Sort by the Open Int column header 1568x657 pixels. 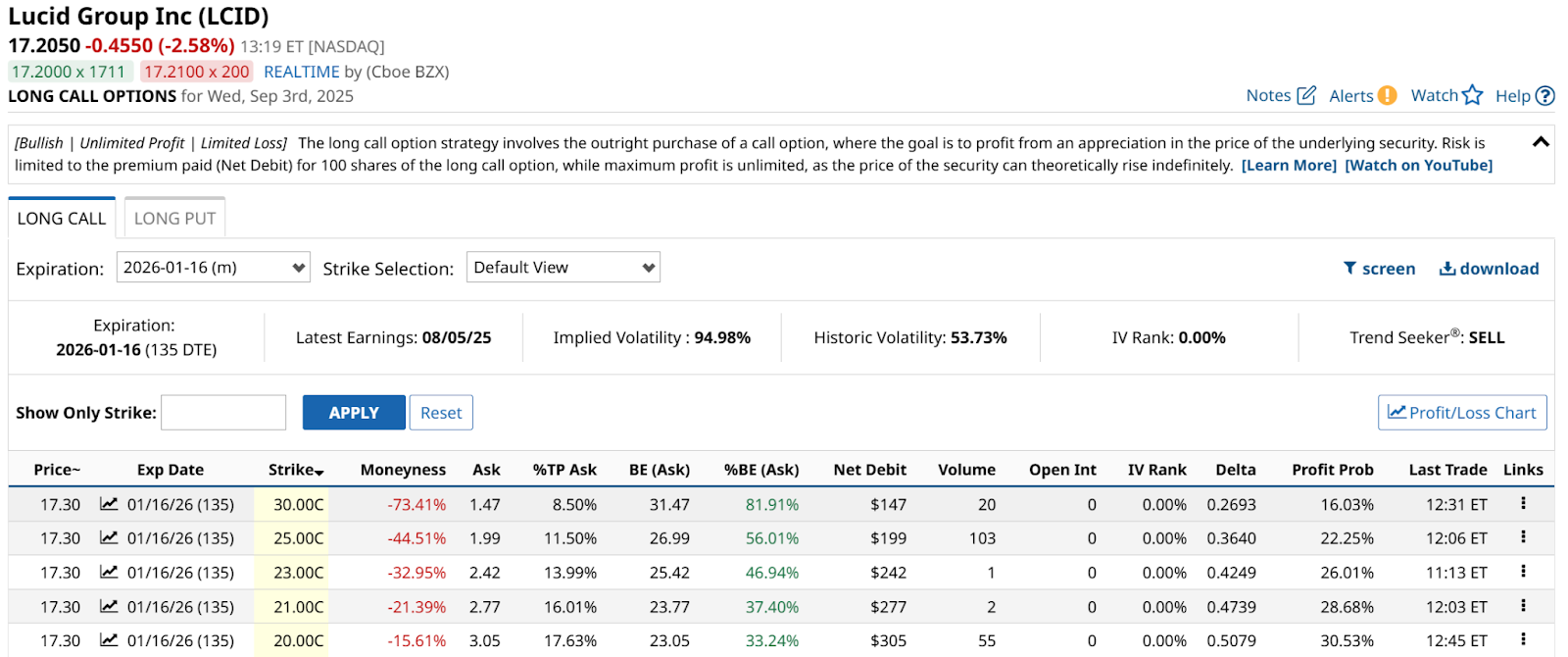(1062, 470)
